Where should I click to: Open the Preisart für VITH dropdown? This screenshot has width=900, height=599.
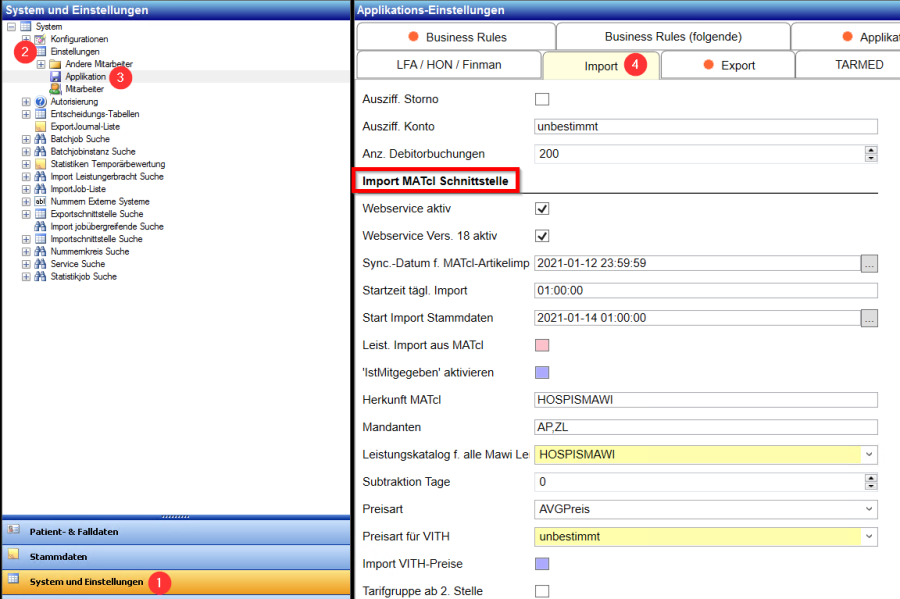click(869, 536)
